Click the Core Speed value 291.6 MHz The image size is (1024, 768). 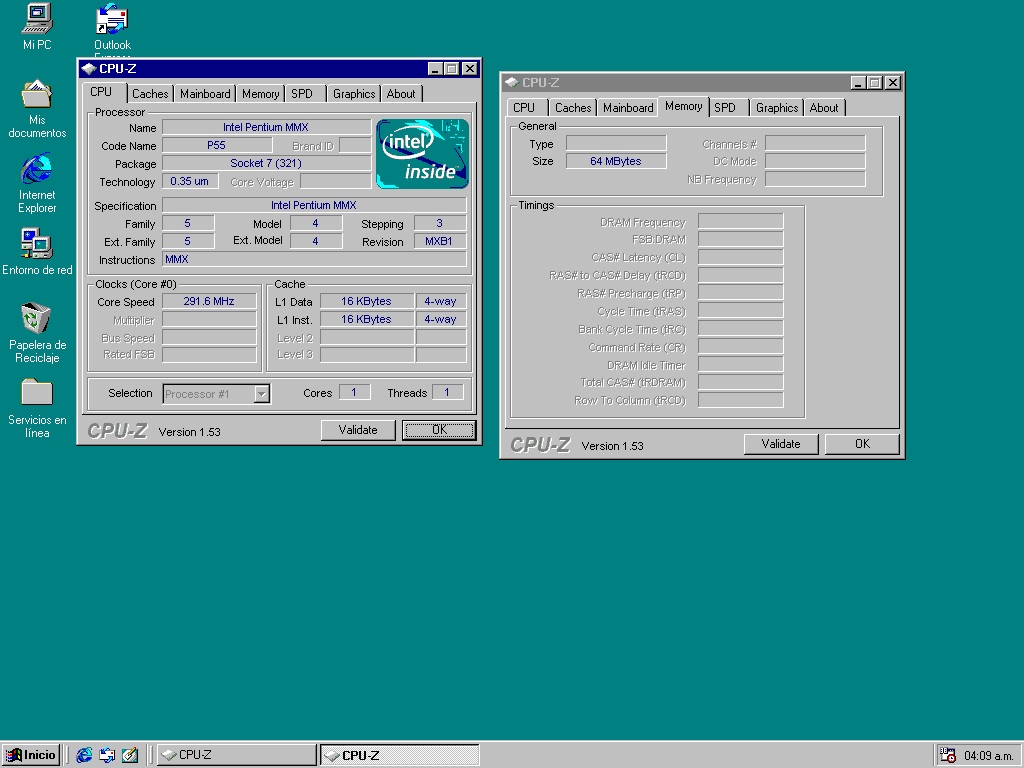tap(209, 301)
